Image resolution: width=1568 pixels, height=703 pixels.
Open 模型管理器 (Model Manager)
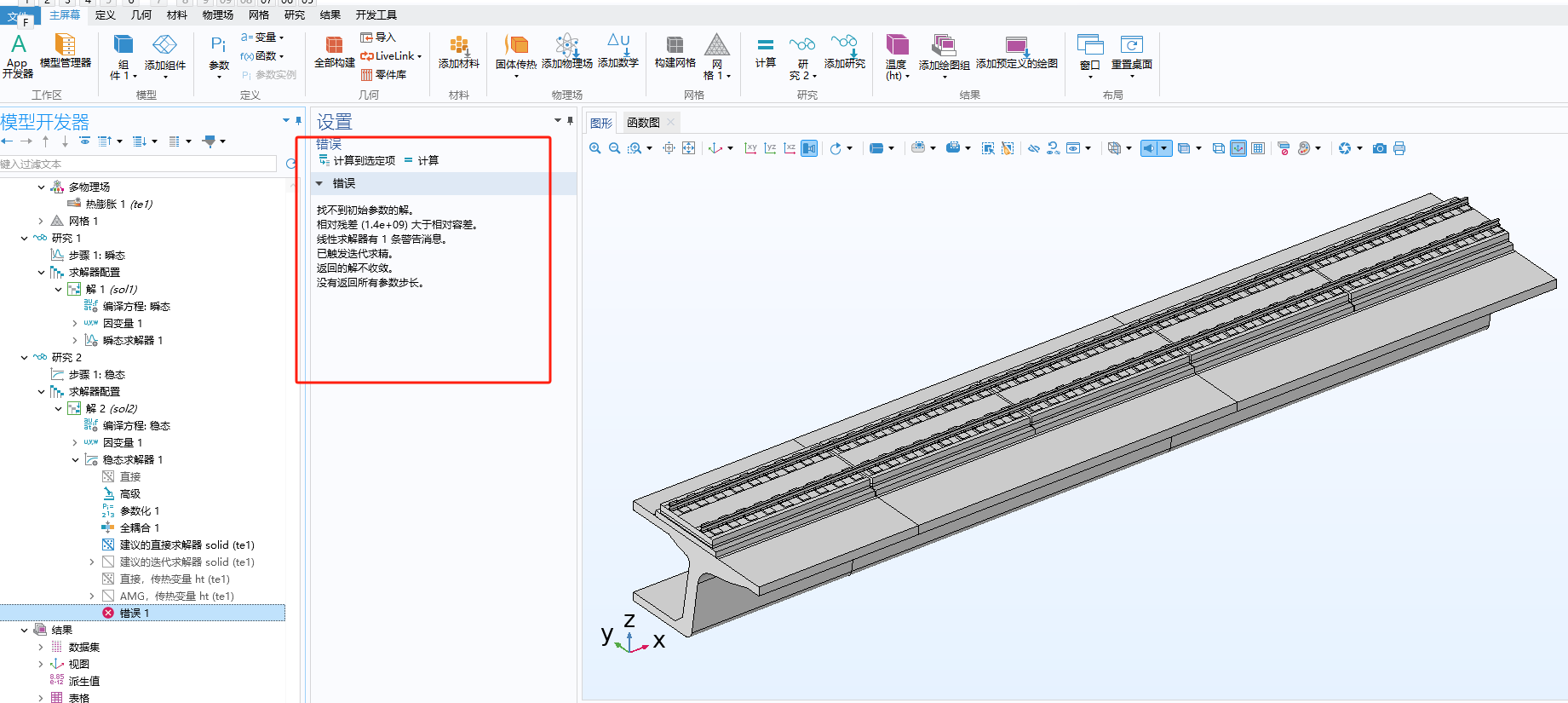pos(66,51)
